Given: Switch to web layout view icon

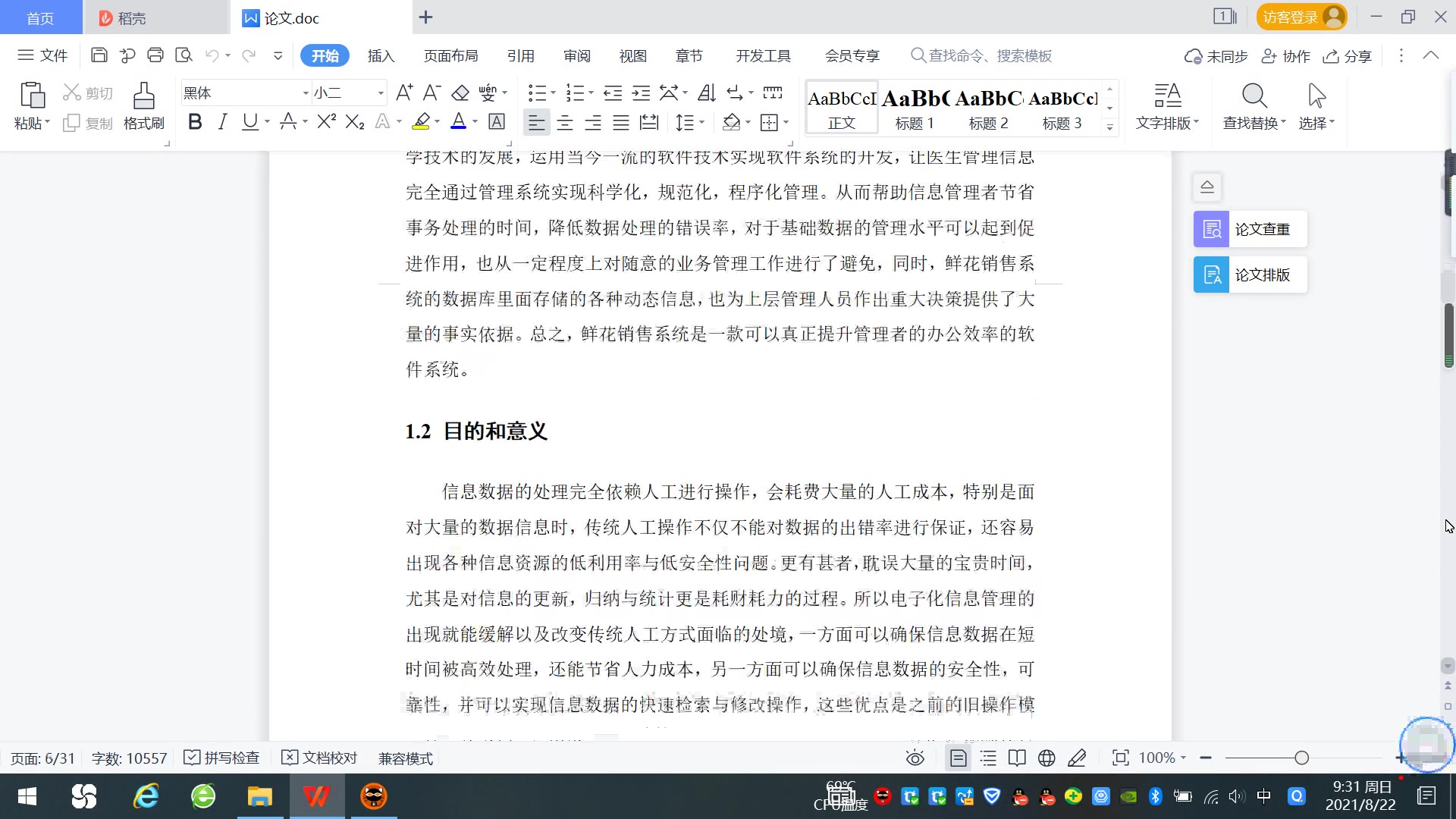Looking at the screenshot, I should [x=1046, y=758].
